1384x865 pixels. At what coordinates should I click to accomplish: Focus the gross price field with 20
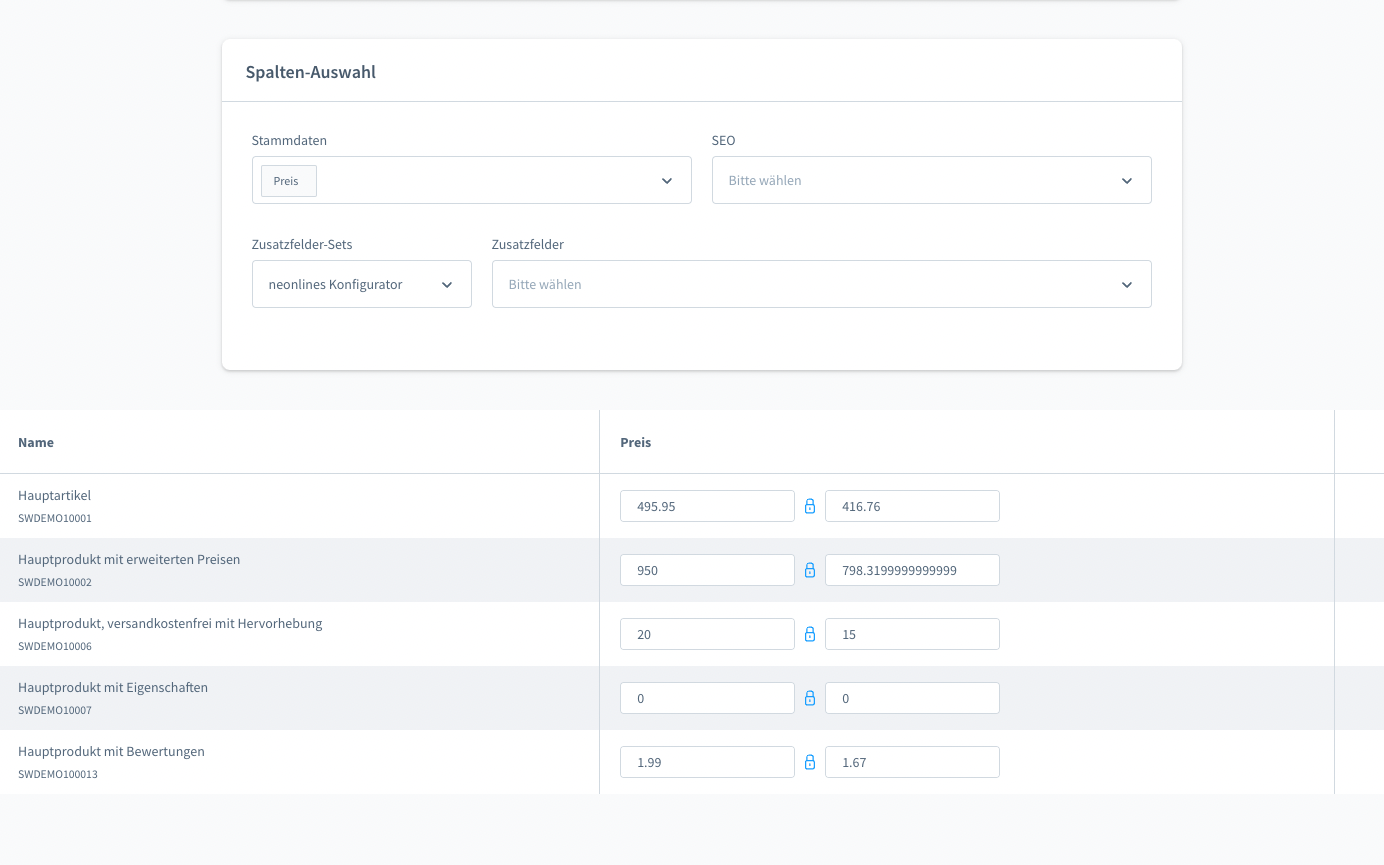(x=707, y=634)
